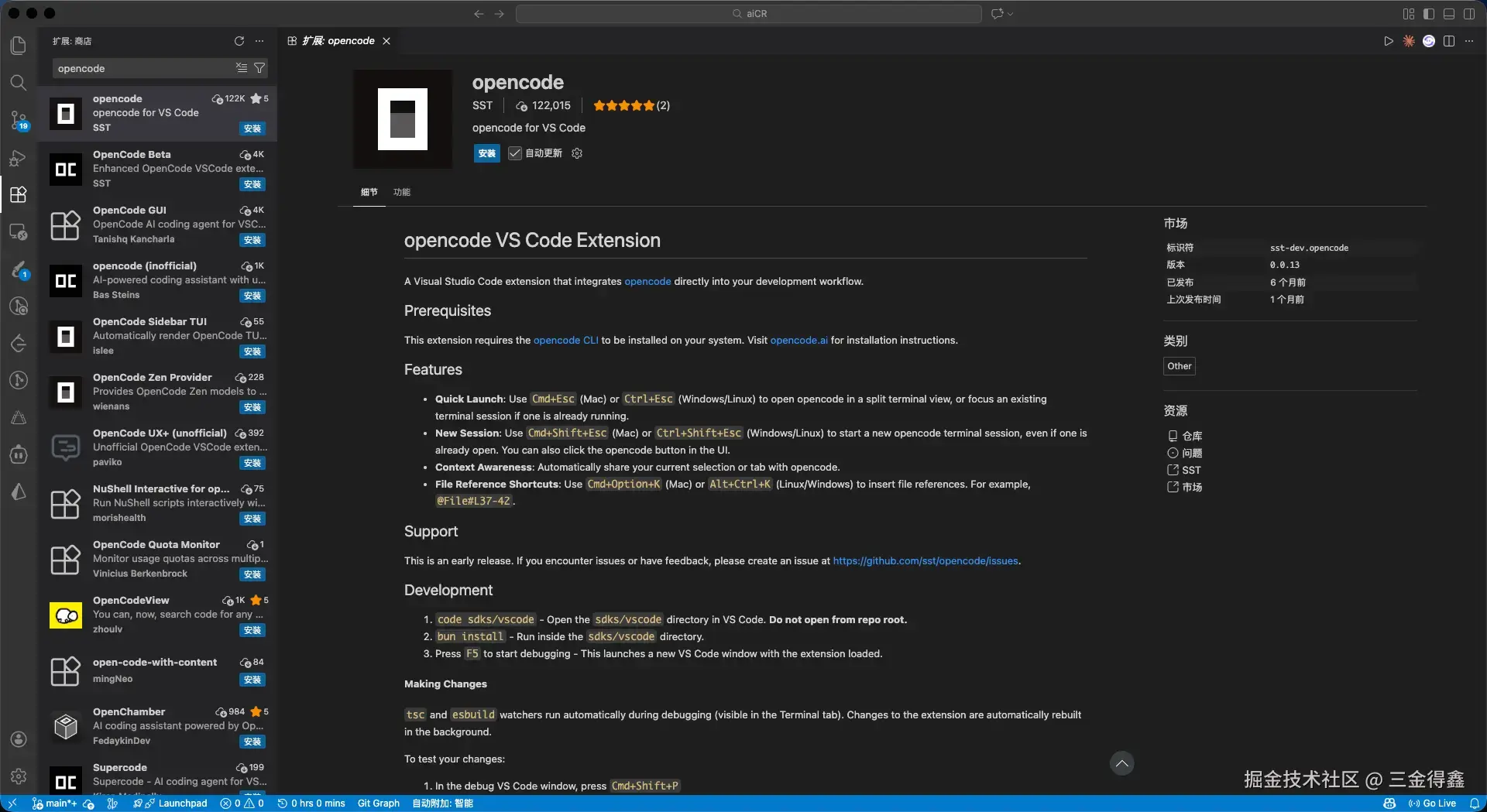1487x812 pixels.
Task: Open the Claude orange starburst icon
Action: (1409, 41)
